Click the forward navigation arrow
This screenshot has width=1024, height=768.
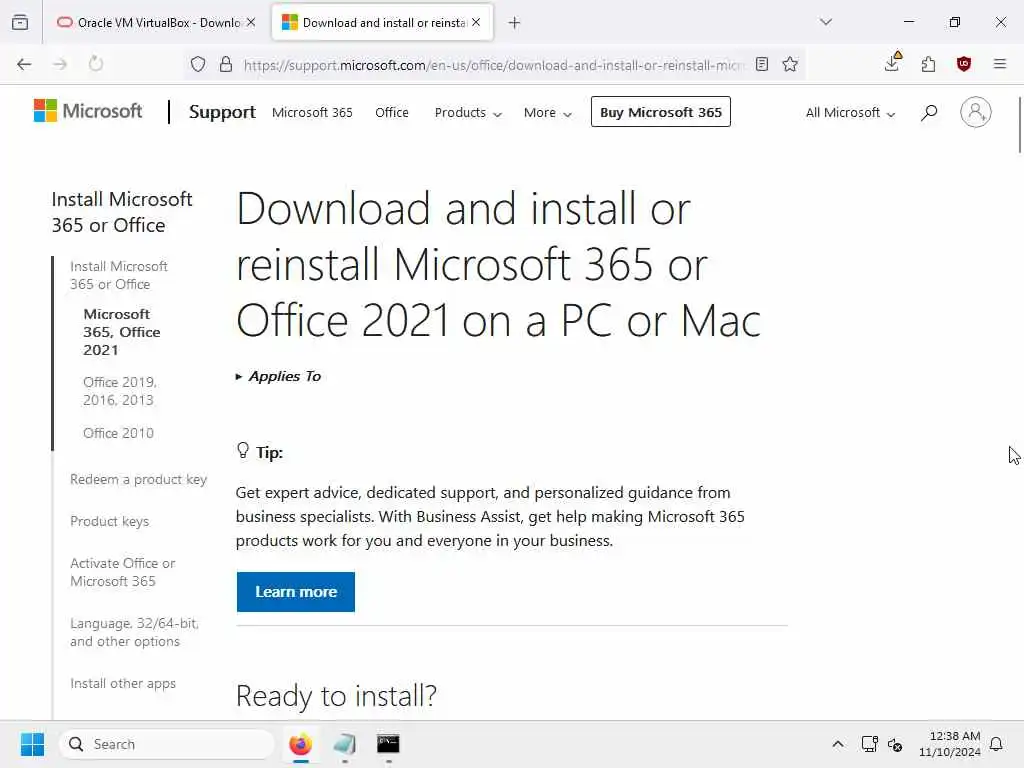(x=60, y=64)
